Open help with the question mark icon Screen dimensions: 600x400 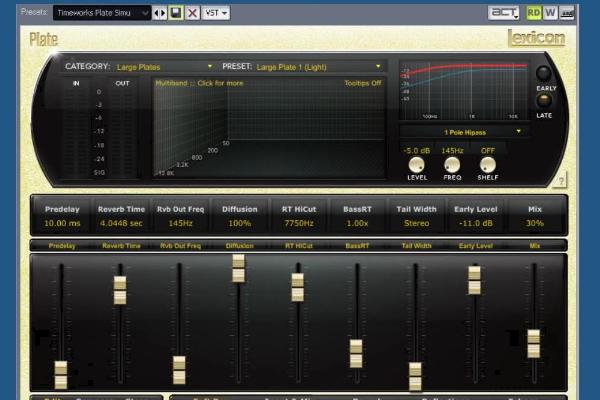[x=561, y=181]
